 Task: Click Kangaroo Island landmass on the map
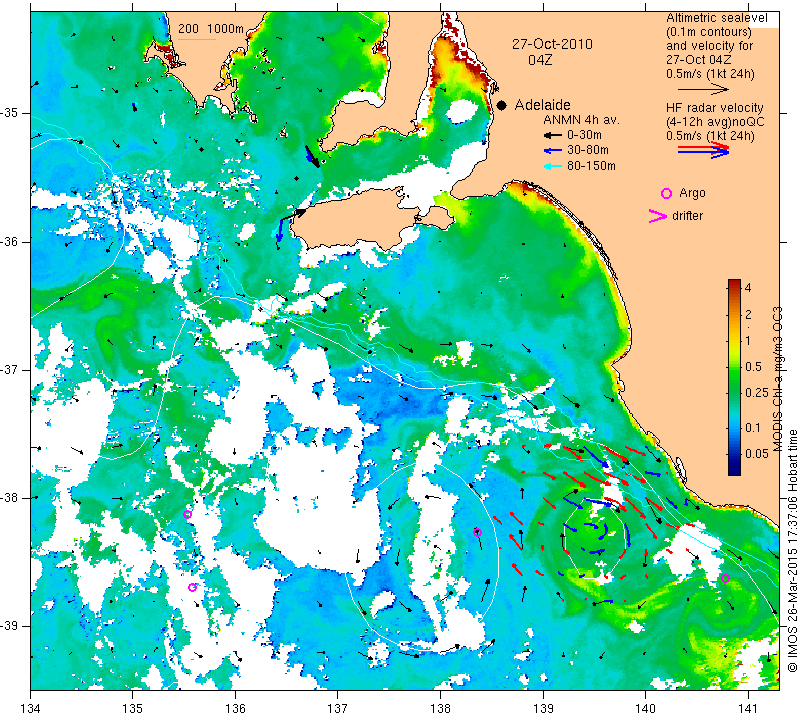click(x=357, y=219)
